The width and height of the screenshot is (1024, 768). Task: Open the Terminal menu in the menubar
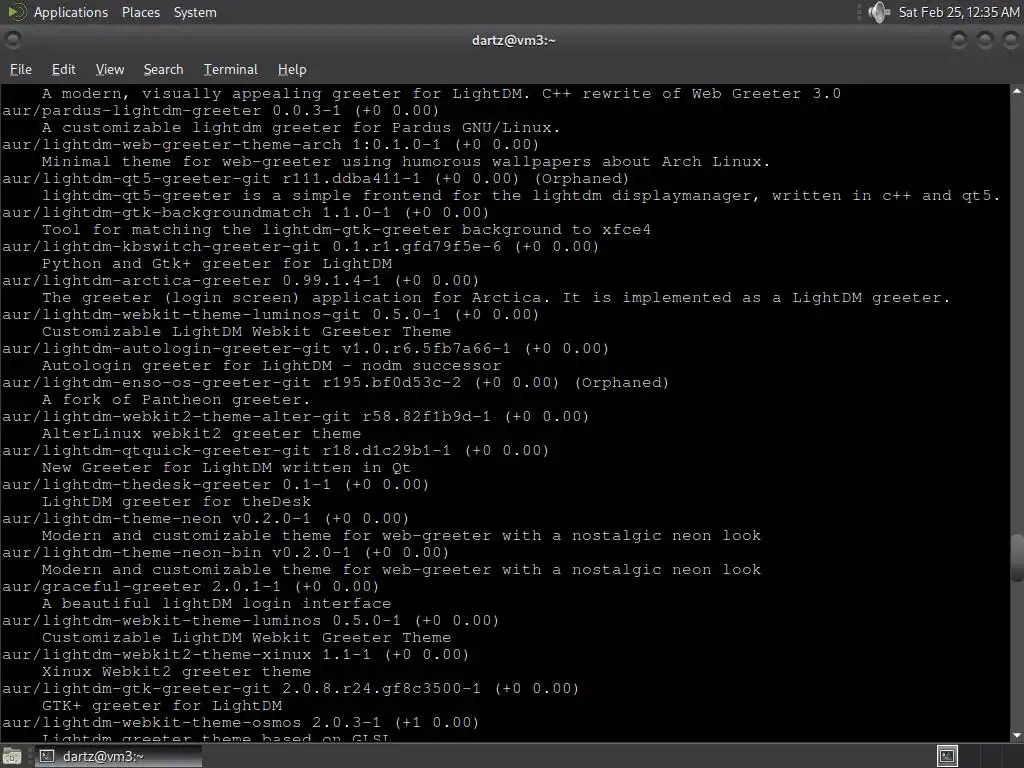tap(231, 69)
